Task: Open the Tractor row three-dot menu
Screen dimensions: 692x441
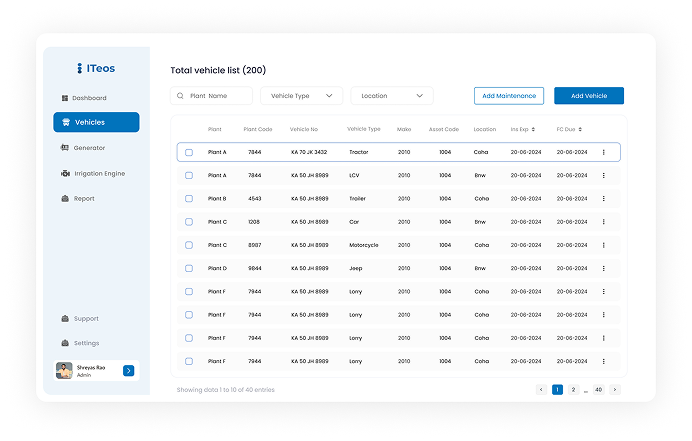Action: pos(603,152)
